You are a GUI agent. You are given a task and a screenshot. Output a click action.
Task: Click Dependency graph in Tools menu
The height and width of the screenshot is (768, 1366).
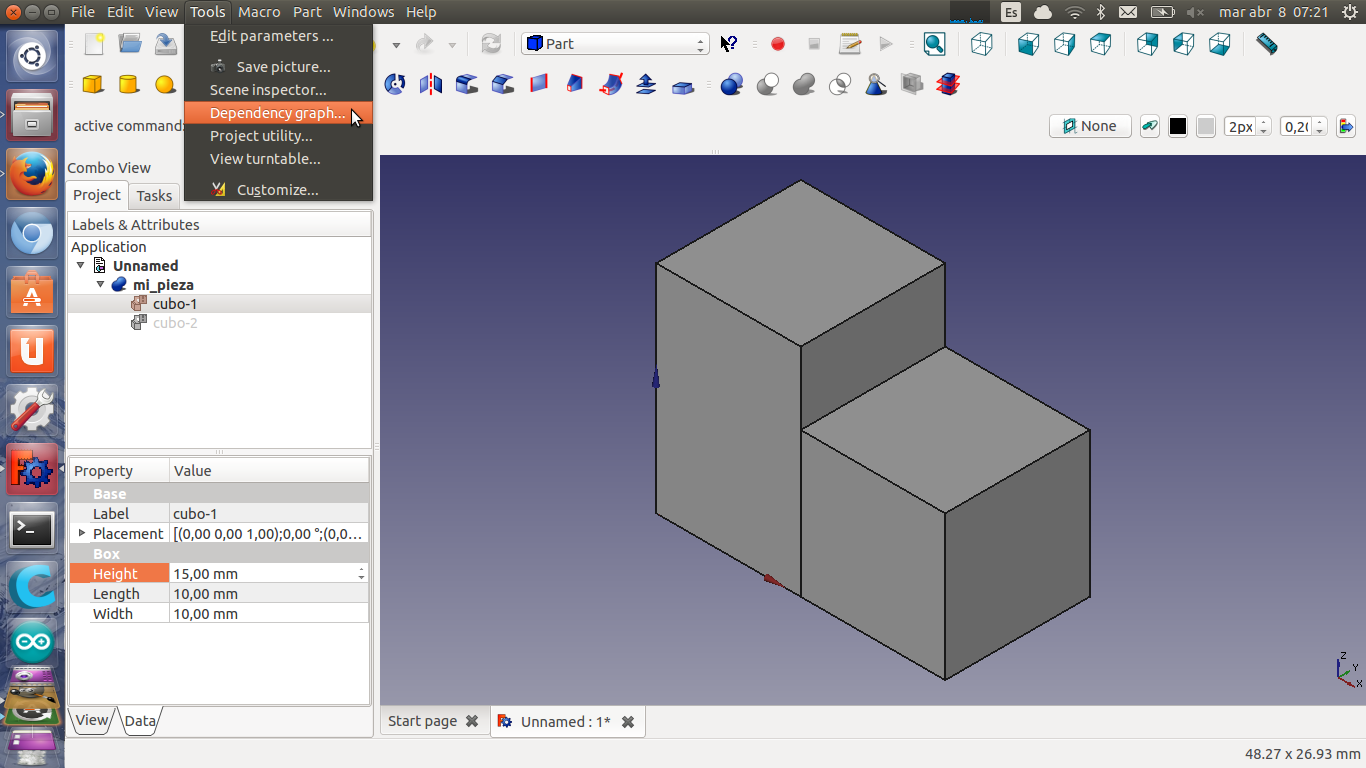(277, 113)
